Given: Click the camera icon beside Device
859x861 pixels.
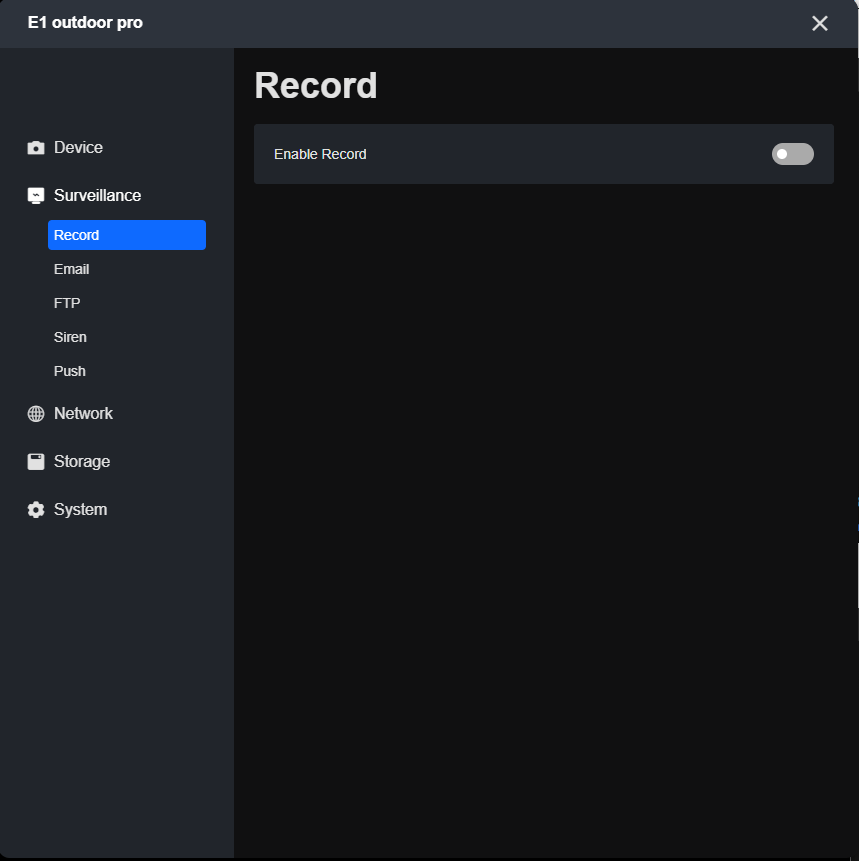Looking at the screenshot, I should click(x=36, y=148).
